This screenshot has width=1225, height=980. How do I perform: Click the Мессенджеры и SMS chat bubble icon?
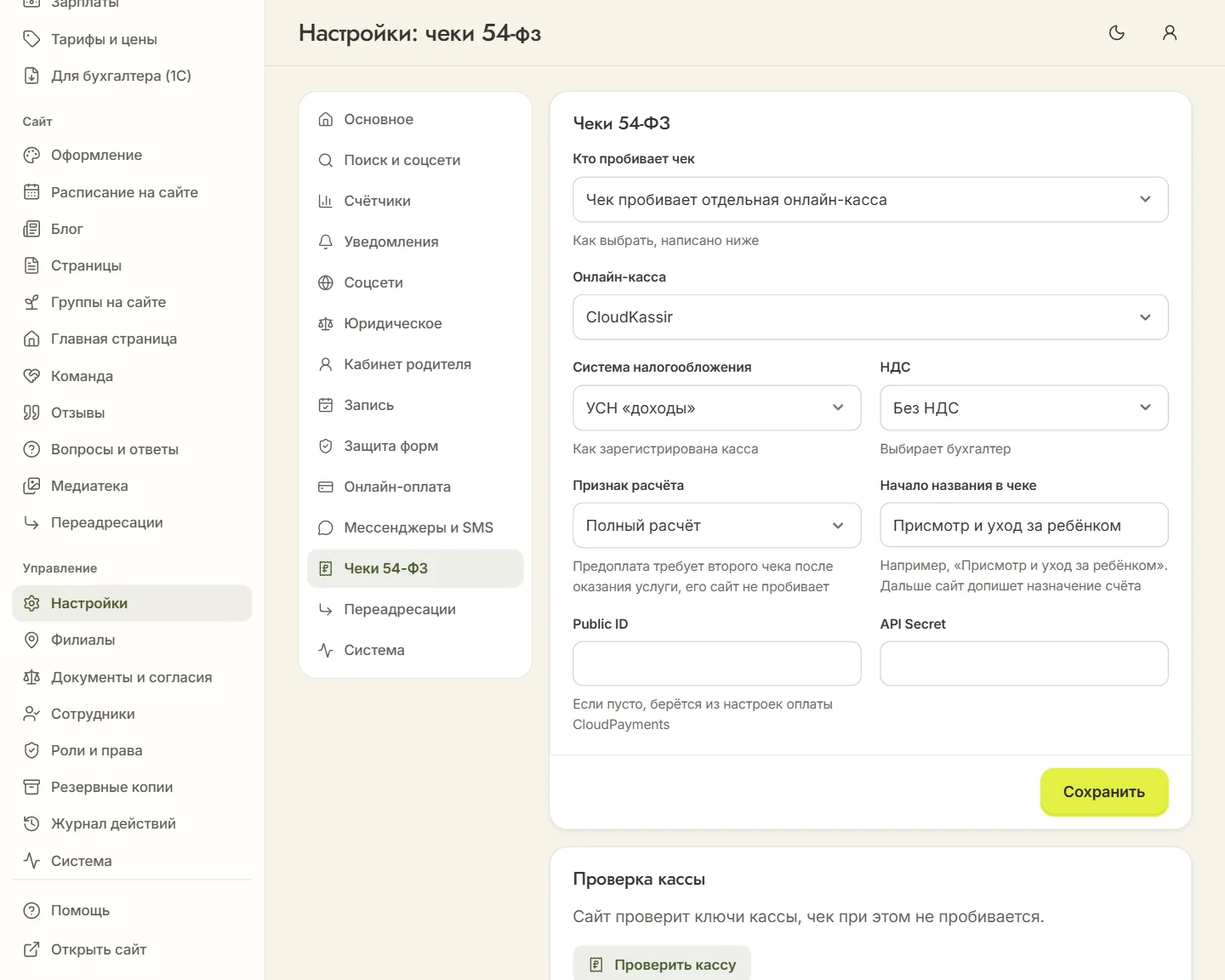pos(325,527)
